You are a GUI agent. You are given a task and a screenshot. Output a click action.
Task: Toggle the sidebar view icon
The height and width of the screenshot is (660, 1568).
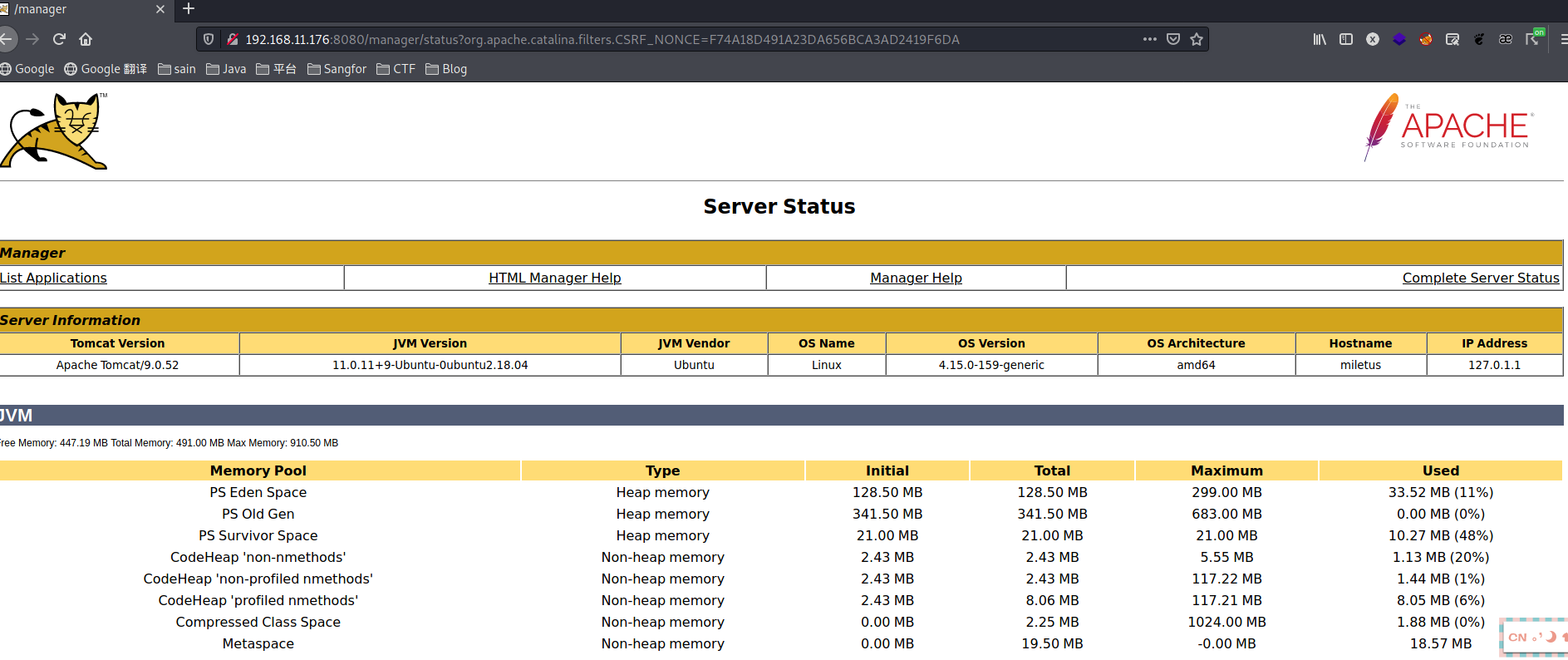(x=1346, y=39)
